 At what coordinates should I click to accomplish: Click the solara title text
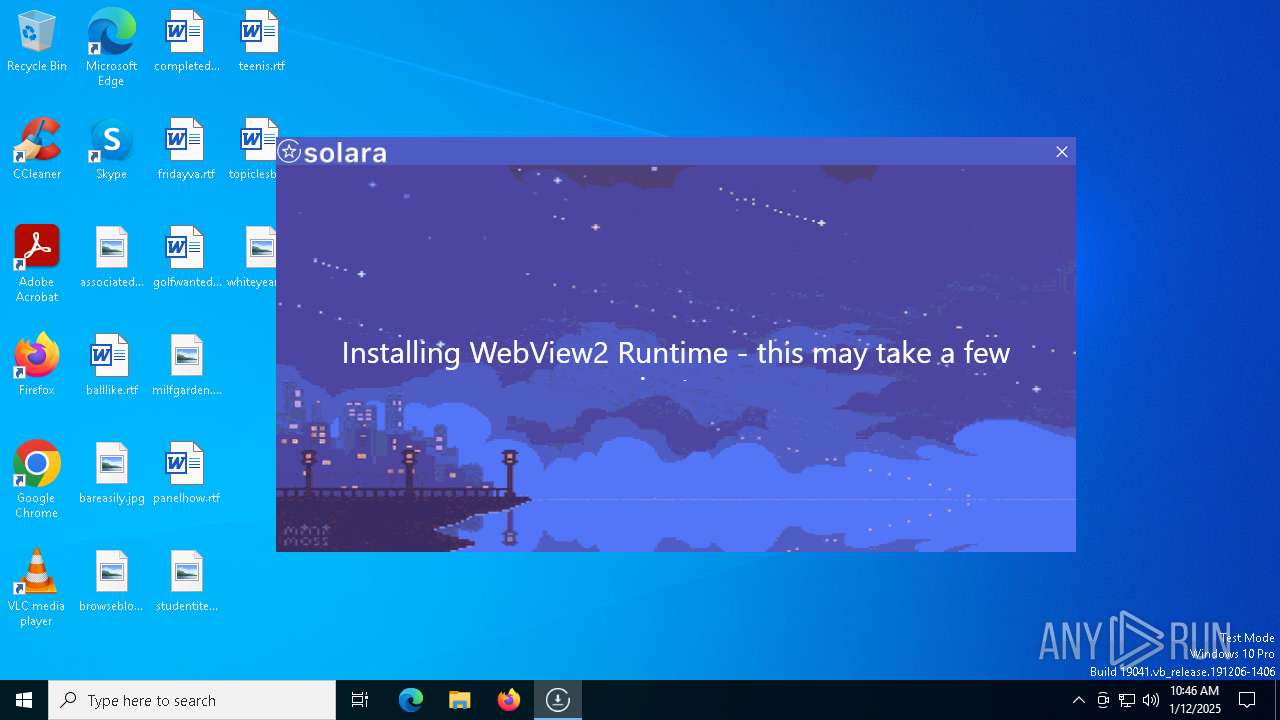(345, 152)
